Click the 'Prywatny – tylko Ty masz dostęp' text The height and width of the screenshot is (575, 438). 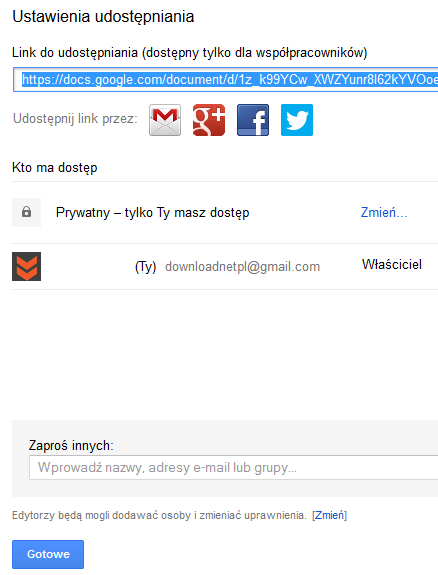(x=153, y=213)
